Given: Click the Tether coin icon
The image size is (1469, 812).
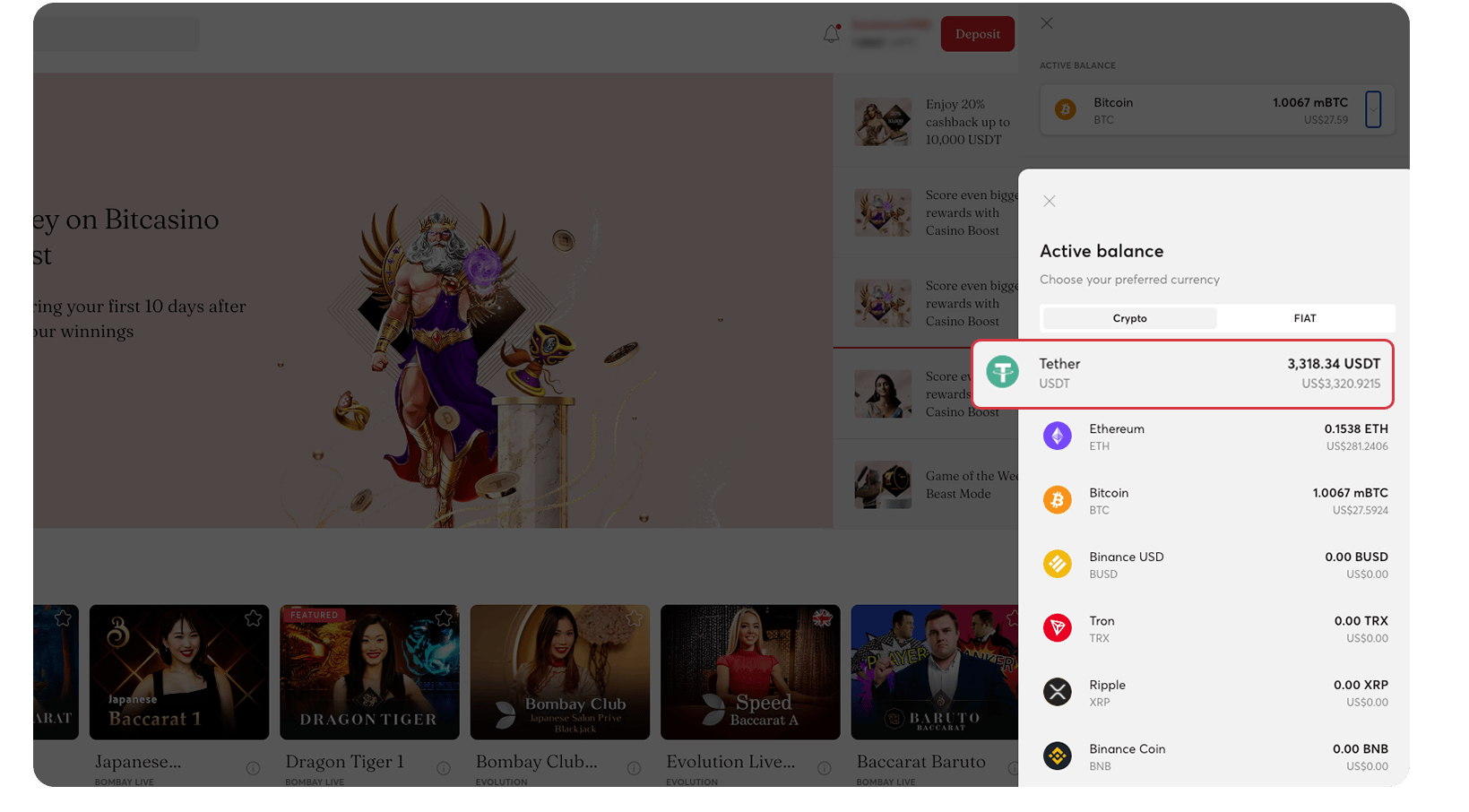Looking at the screenshot, I should coord(1002,372).
